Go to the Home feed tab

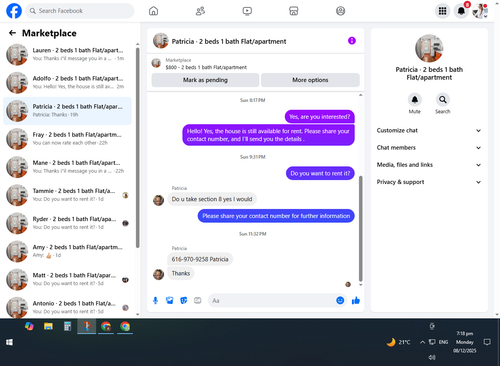click(x=153, y=11)
